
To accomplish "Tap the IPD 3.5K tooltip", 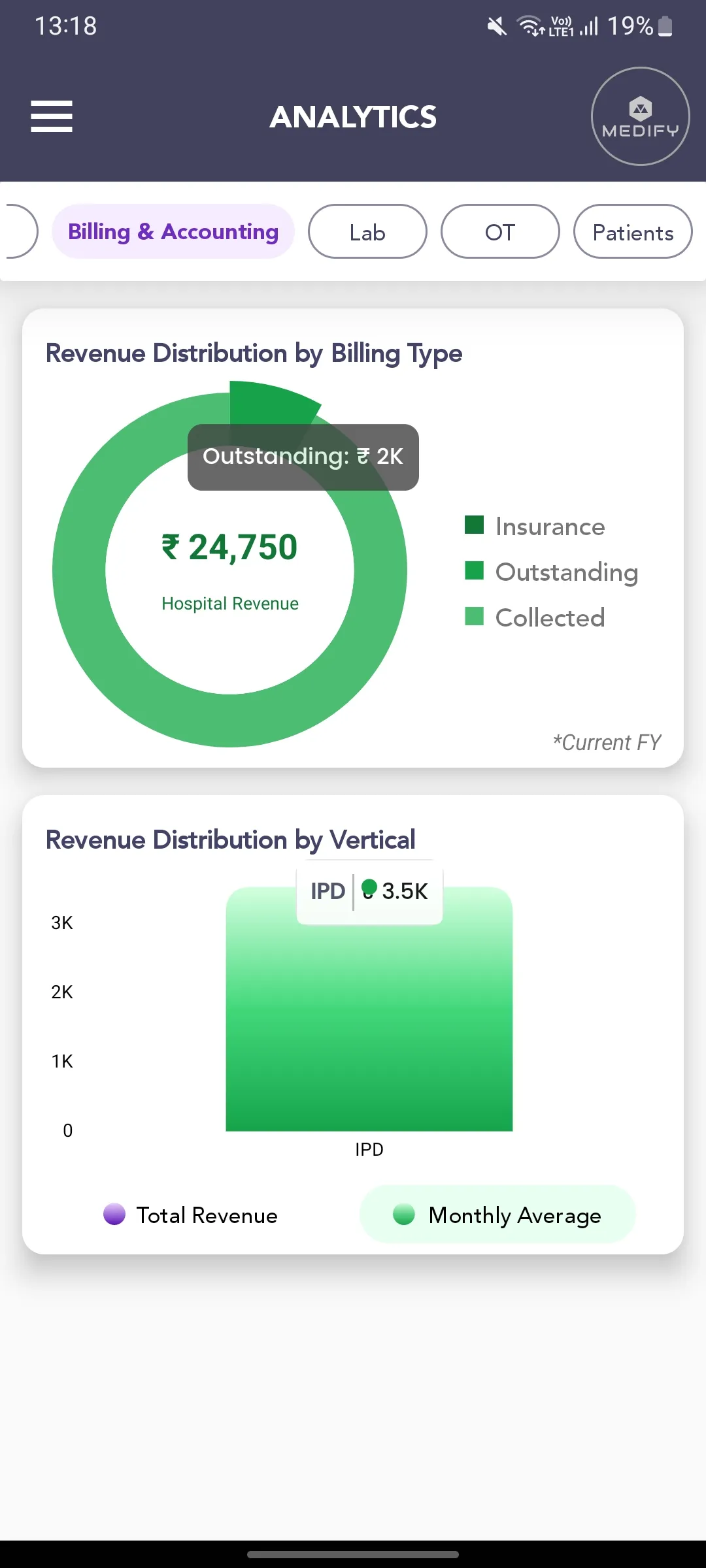I will point(369,891).
